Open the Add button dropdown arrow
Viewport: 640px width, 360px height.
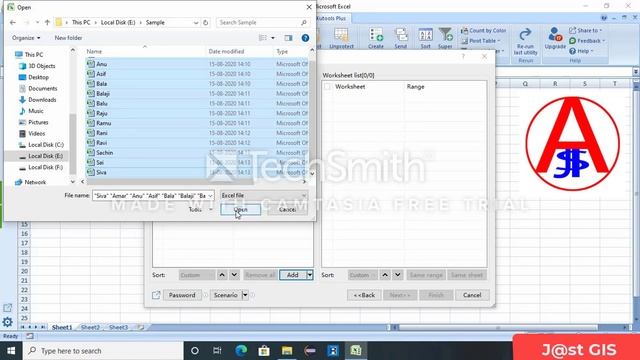click(x=310, y=275)
